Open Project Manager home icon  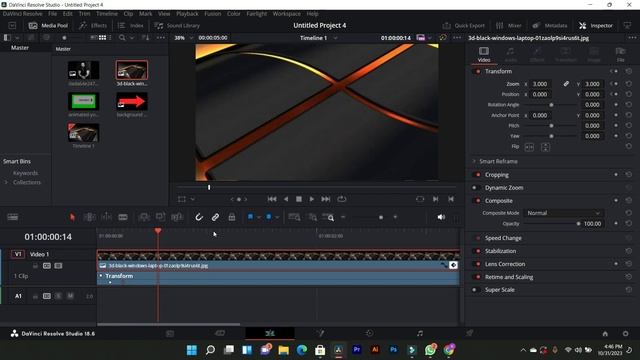tap(605, 334)
